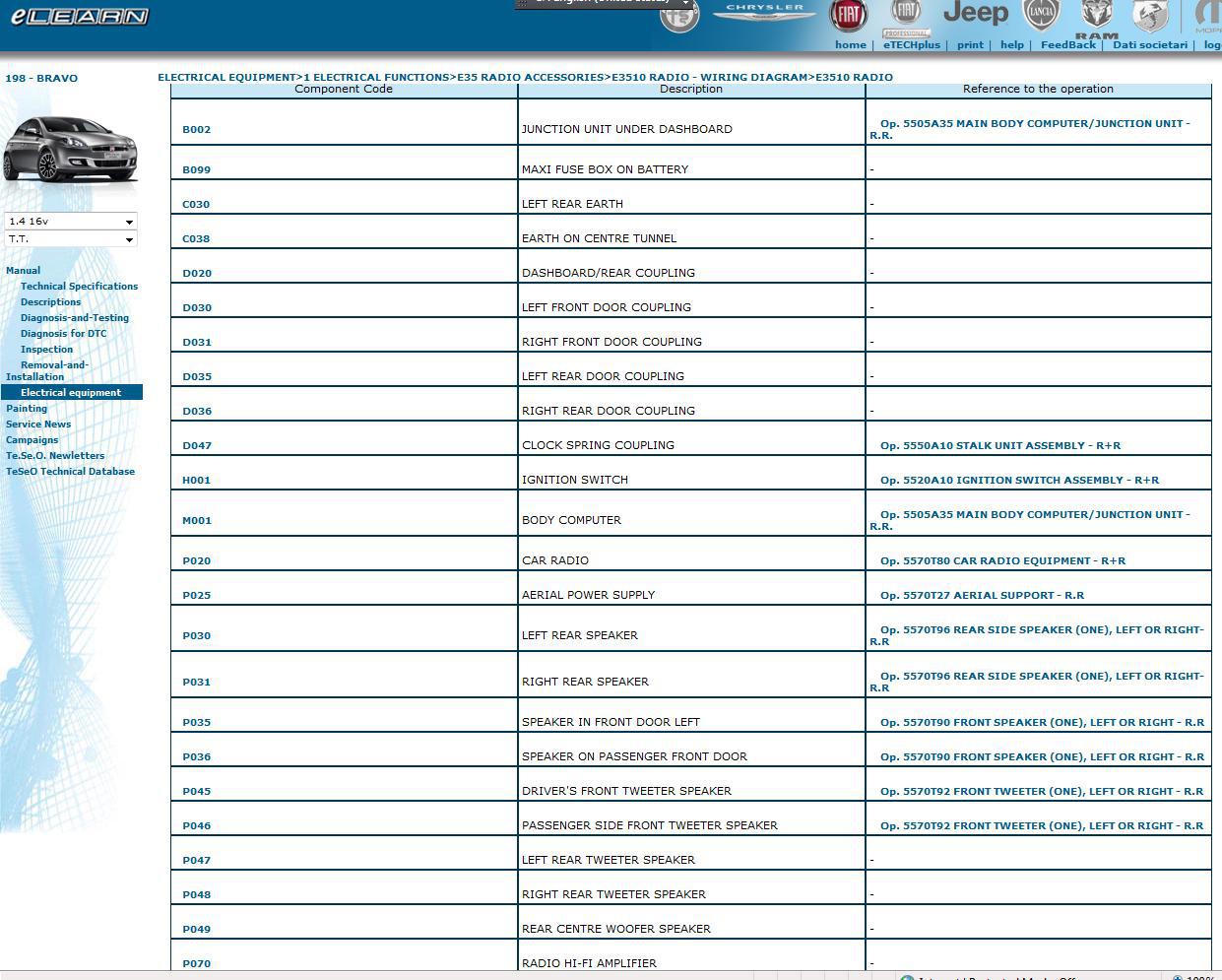Open TeSeO Technical Database in sidebar
This screenshot has width=1222, height=980.
(70, 472)
